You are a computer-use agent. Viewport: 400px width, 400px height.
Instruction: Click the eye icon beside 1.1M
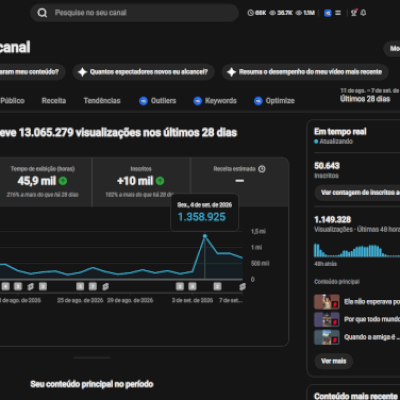point(299,13)
